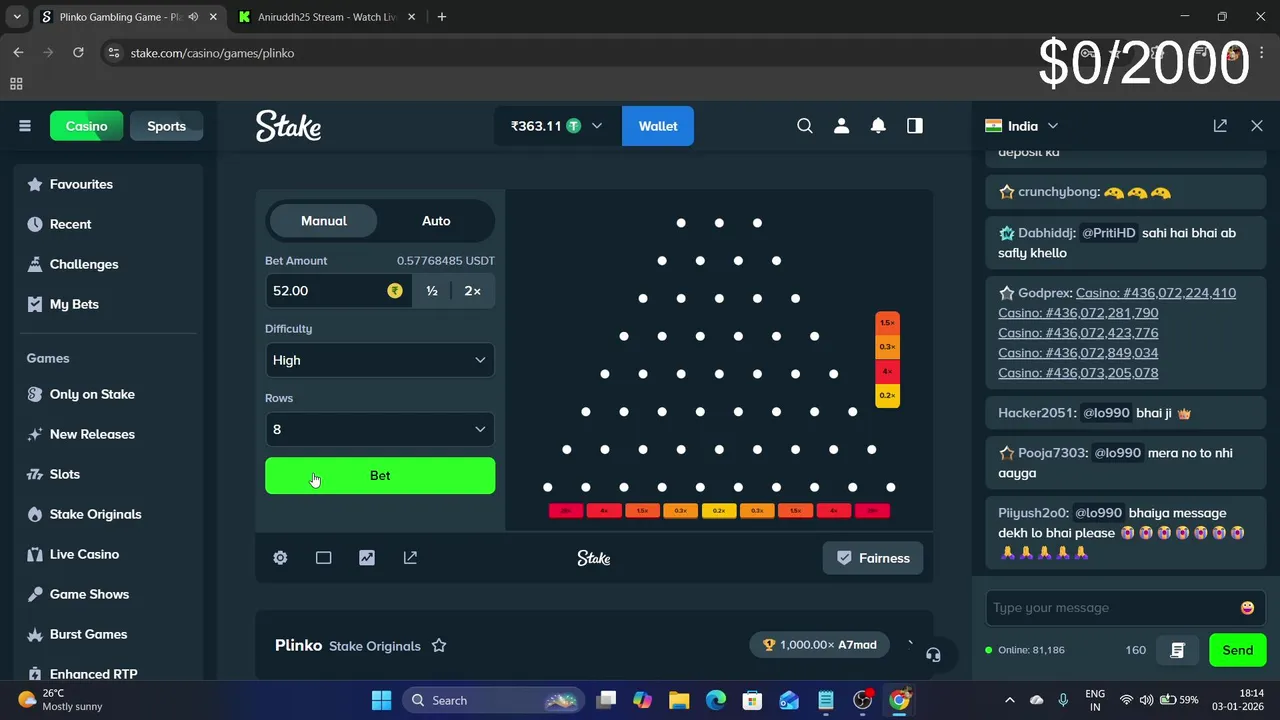Select the Casino section toggle
This screenshot has height=720, width=1280.
(x=87, y=126)
